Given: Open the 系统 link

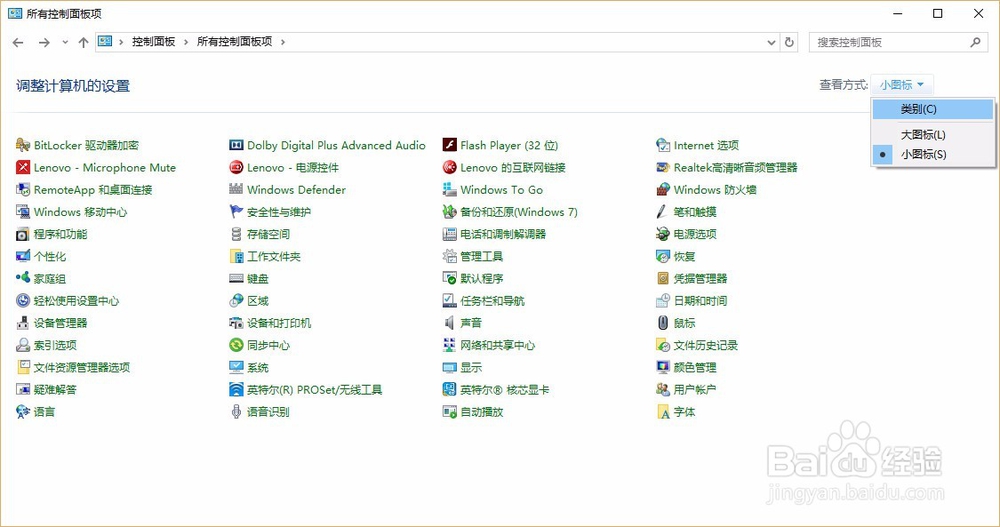Looking at the screenshot, I should (258, 367).
